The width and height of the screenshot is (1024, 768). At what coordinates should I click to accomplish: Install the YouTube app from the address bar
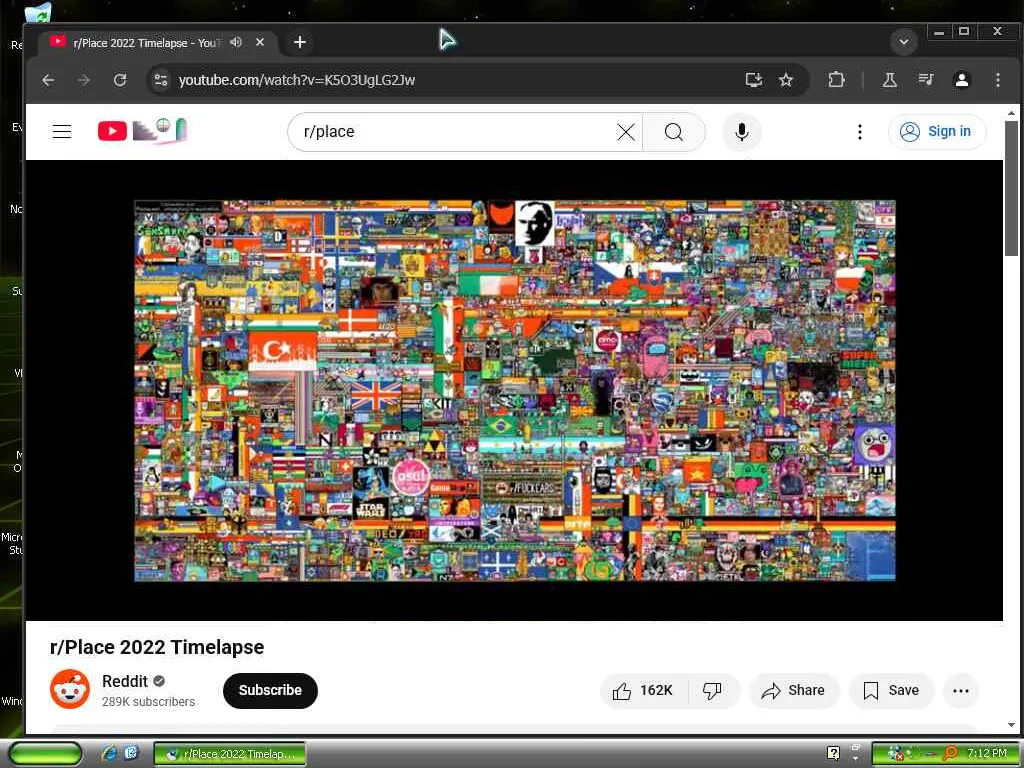[754, 80]
